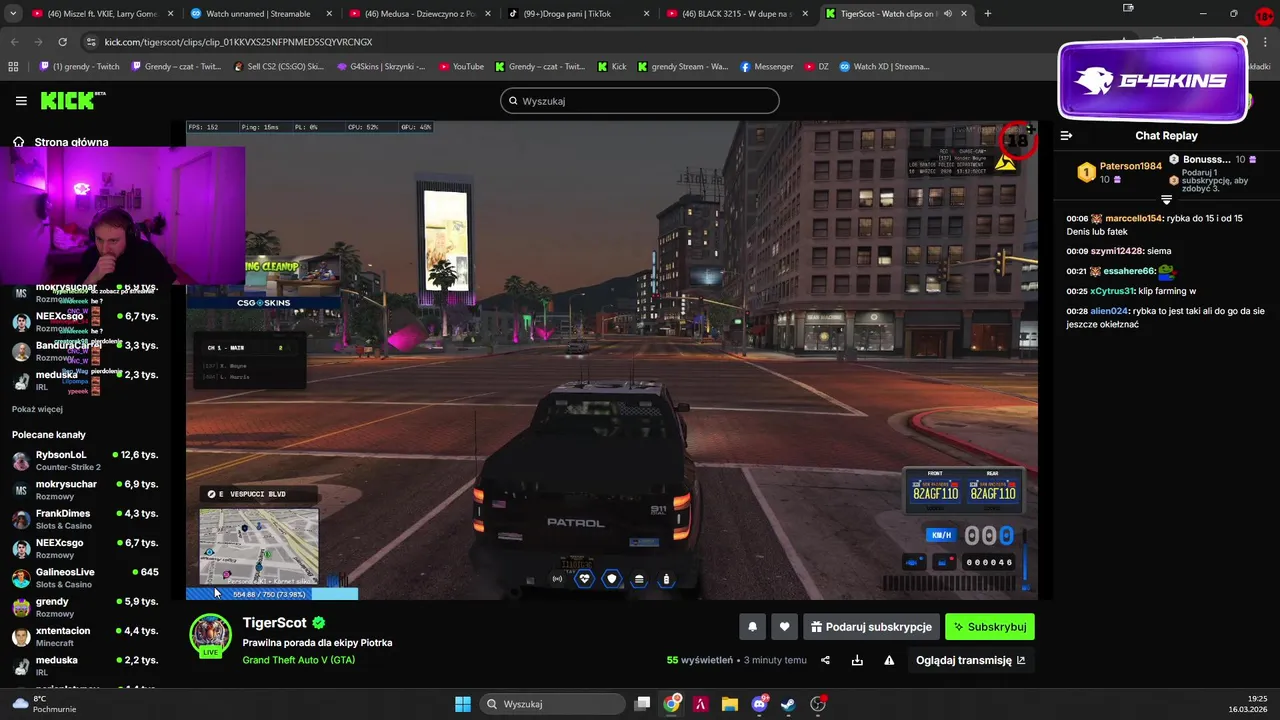The width and height of the screenshot is (1280, 720).
Task: Open OBS Studio from the taskbar
Action: click(x=818, y=704)
